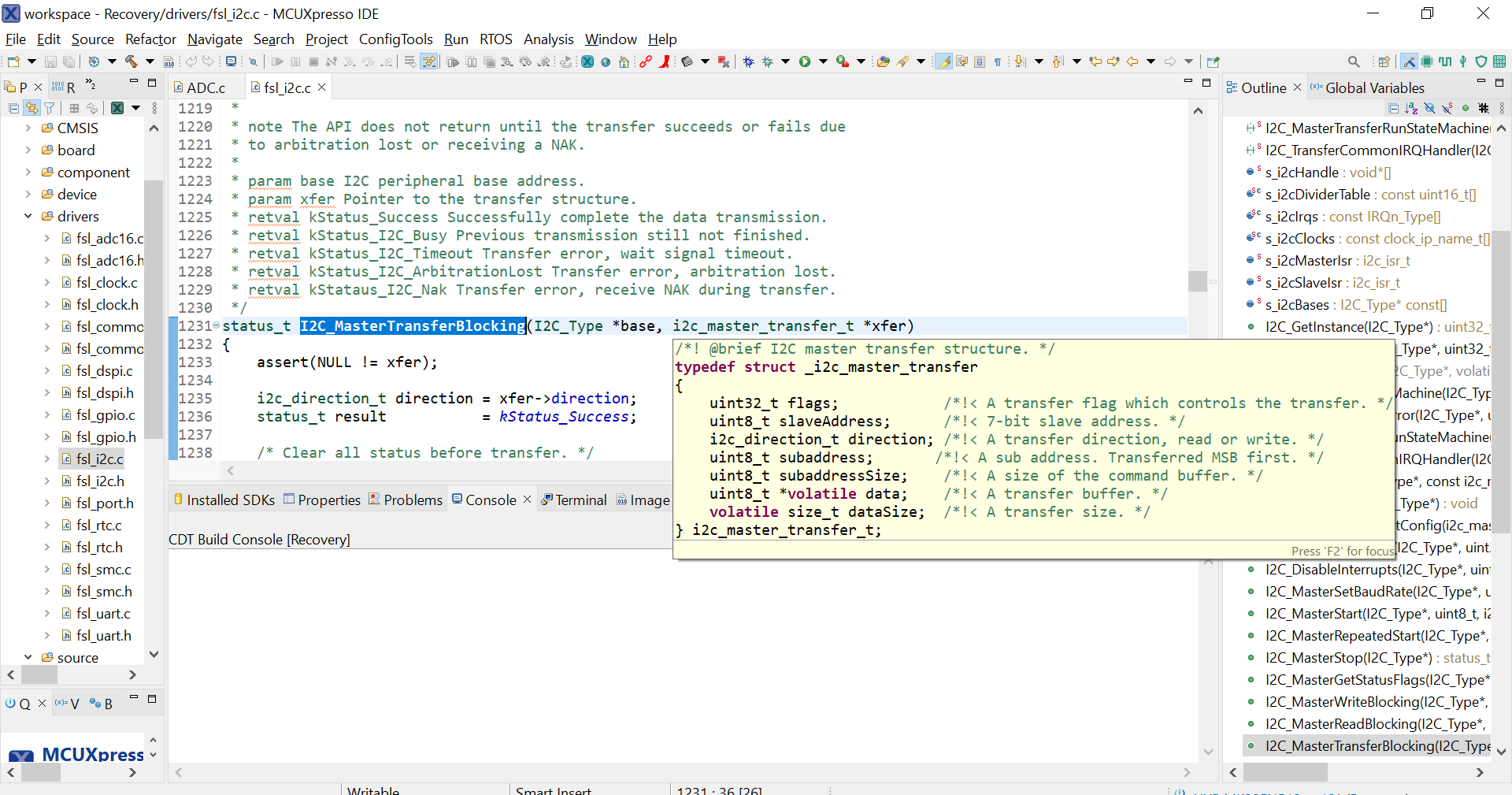Expand the source folder in Project Explorer

[x=28, y=657]
